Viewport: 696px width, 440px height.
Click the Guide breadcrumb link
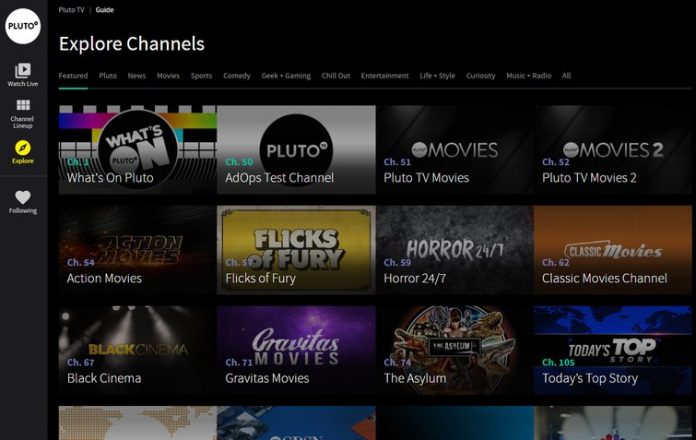tap(105, 10)
